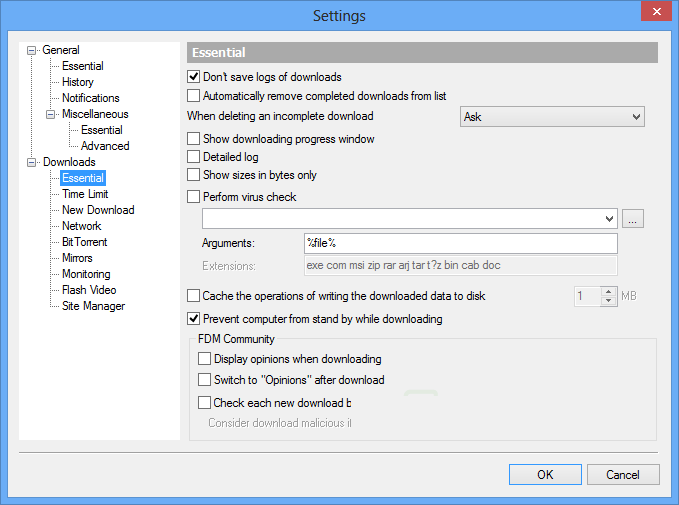Select BitTorrent in the settings tree
Image resolution: width=679 pixels, height=505 pixels.
(84, 242)
